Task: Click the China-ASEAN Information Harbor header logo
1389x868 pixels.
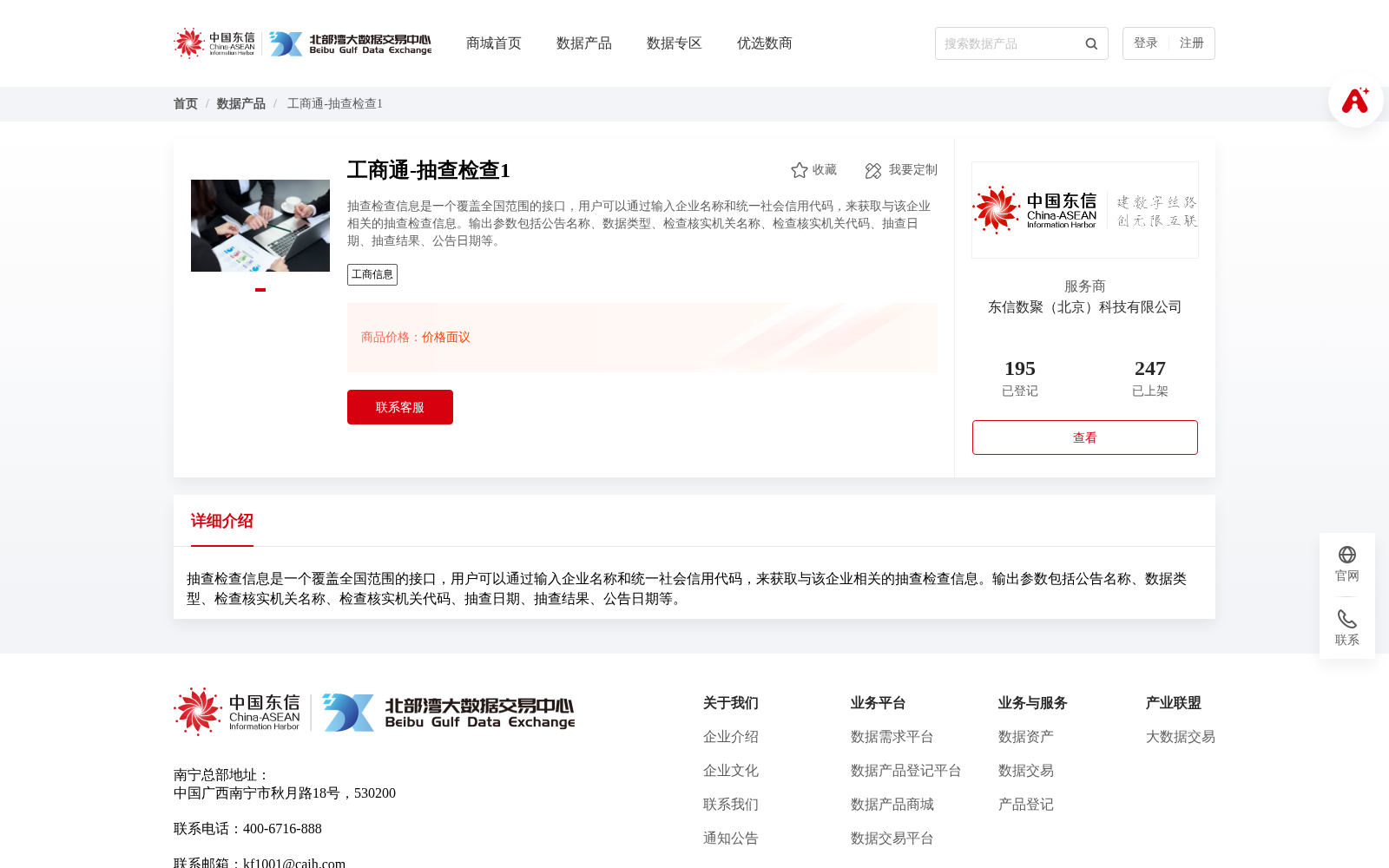Action: (214, 43)
